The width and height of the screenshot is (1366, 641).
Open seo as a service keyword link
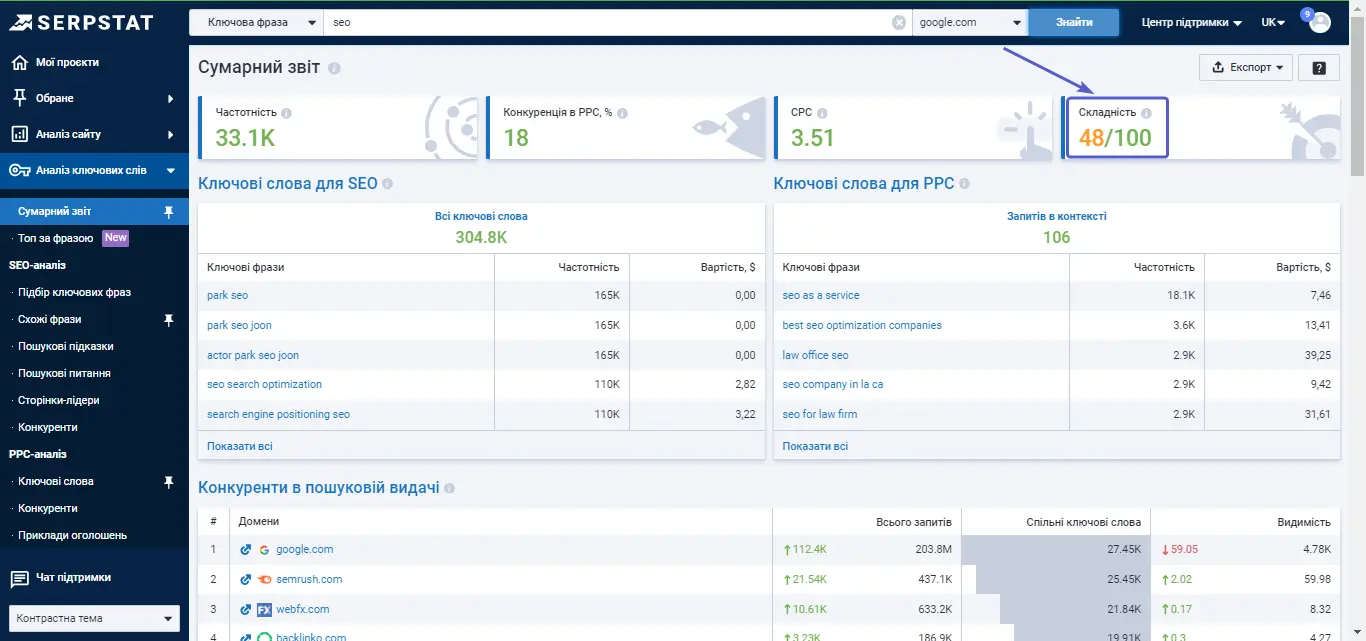(x=821, y=295)
